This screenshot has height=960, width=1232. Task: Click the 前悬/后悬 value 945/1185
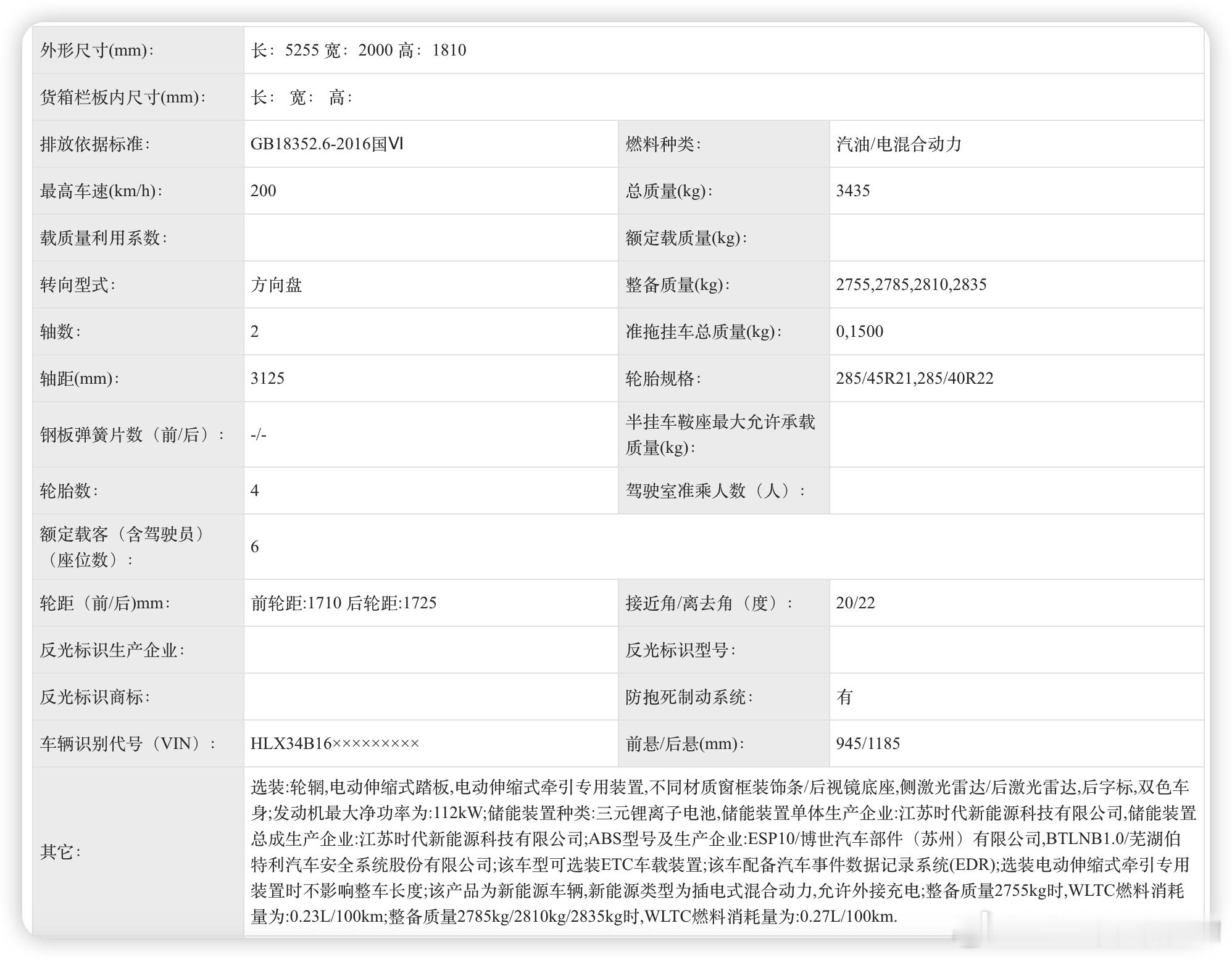868,744
